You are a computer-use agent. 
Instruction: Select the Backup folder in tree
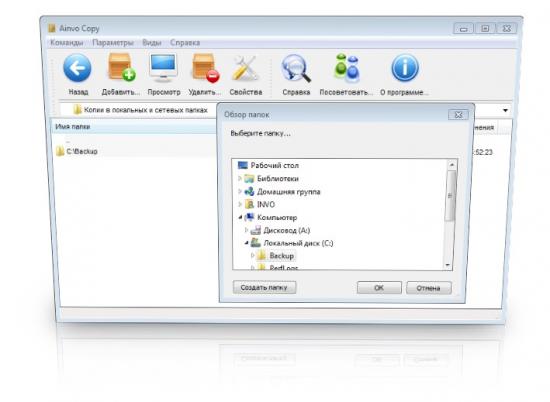pos(281,256)
